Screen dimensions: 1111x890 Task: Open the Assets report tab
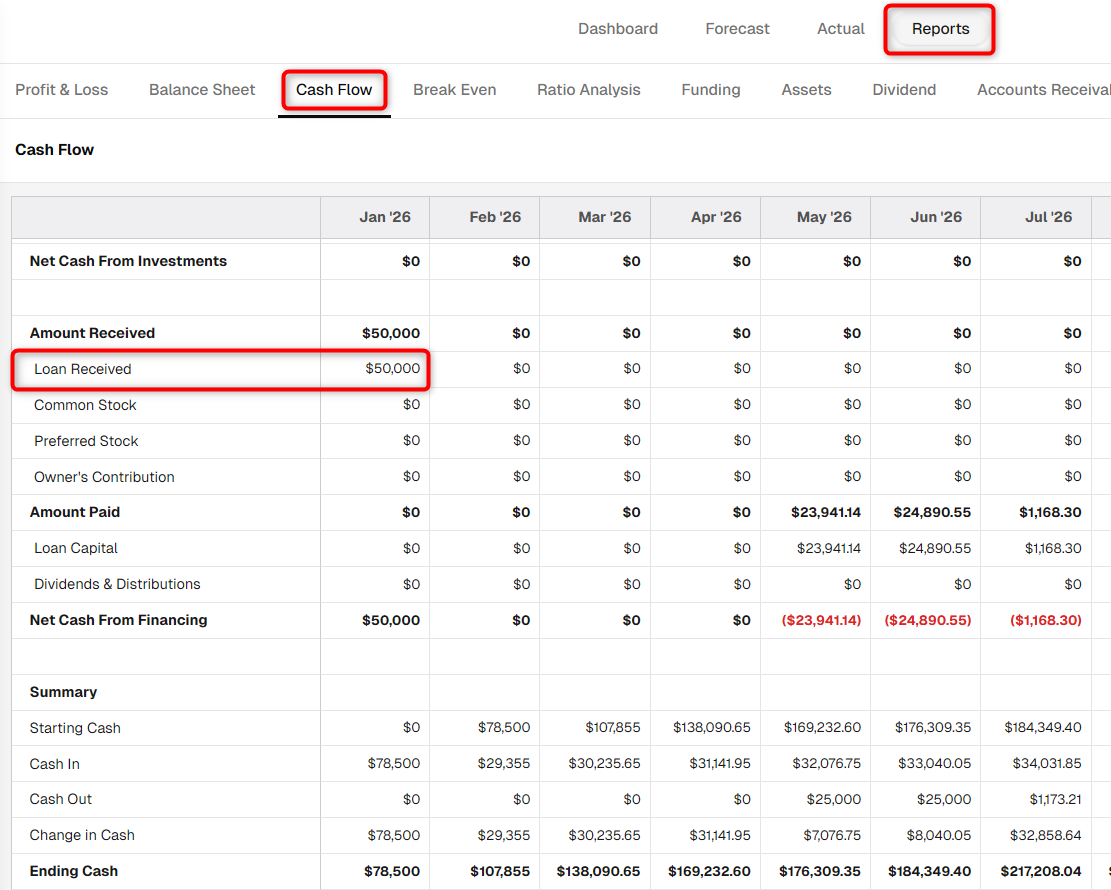tap(806, 90)
